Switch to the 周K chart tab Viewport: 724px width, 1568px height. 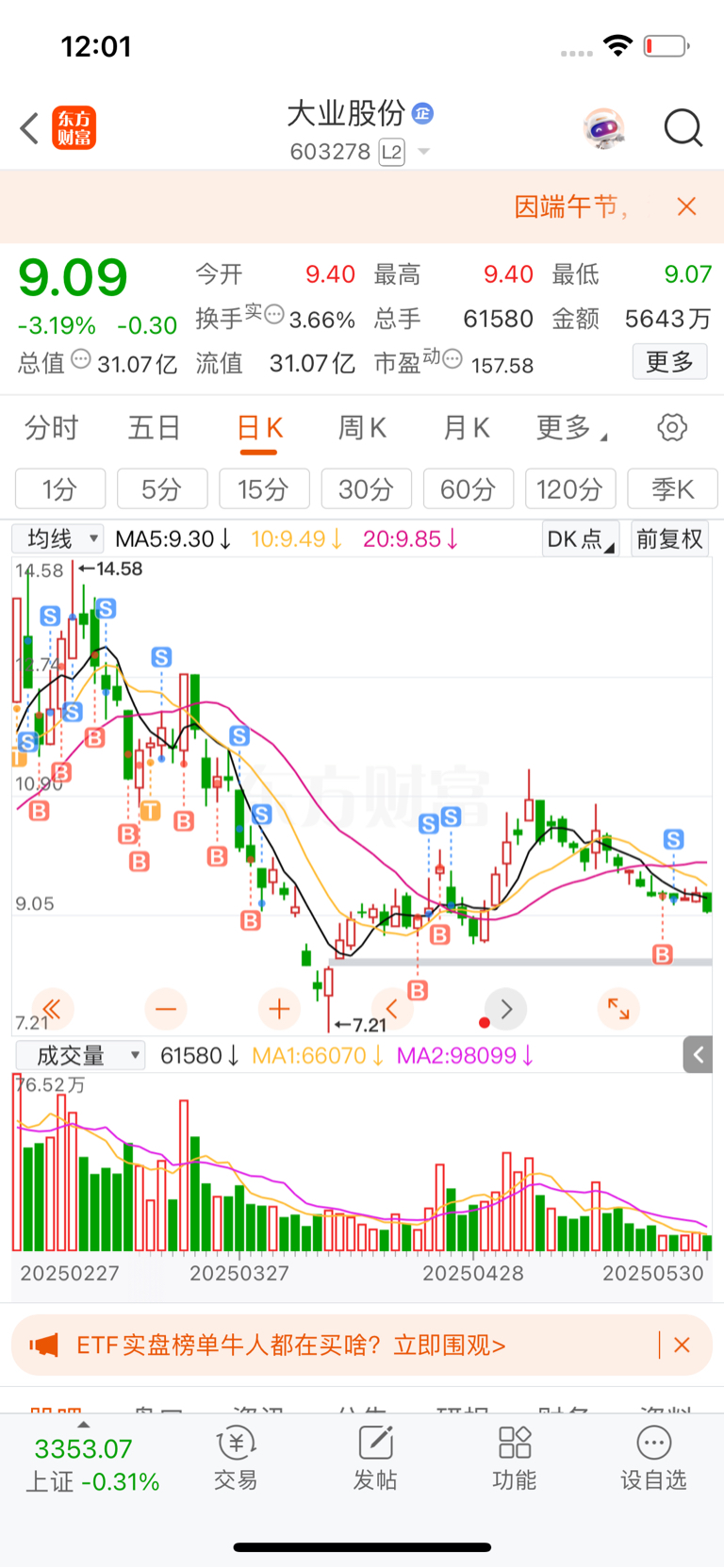(x=362, y=428)
